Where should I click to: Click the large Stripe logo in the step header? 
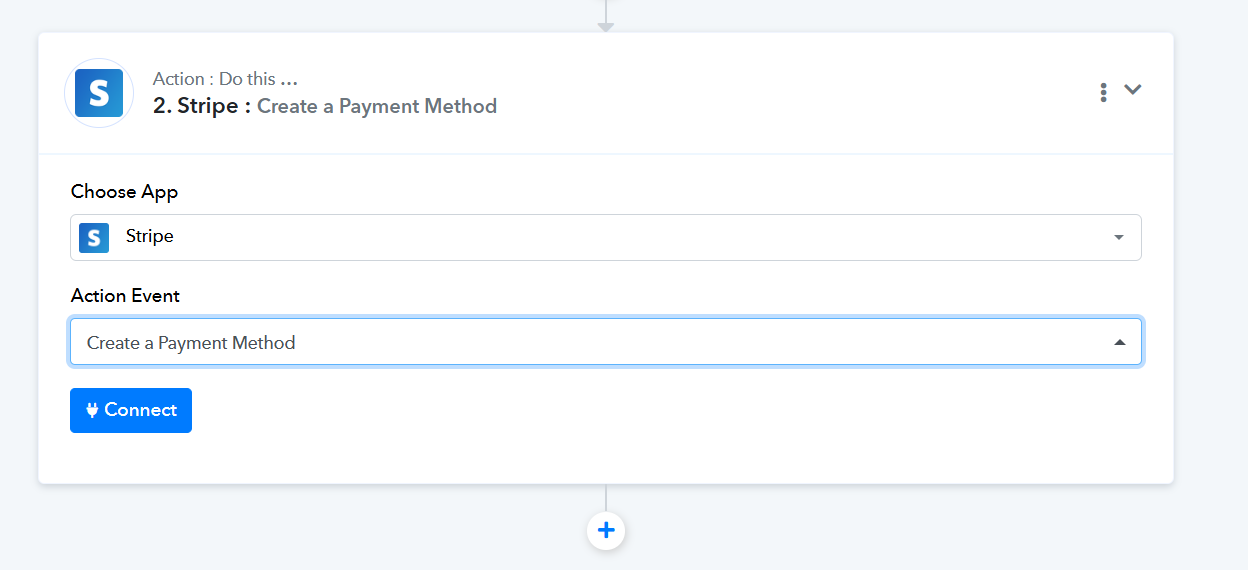coord(99,93)
